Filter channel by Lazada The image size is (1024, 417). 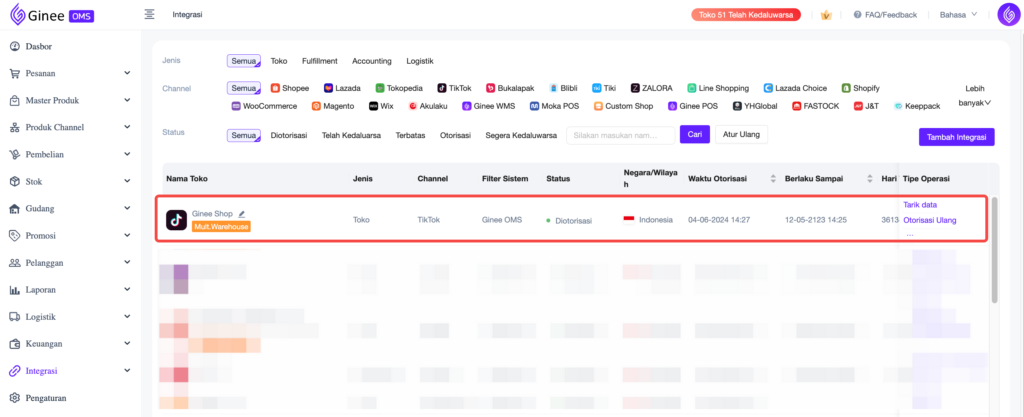(x=342, y=88)
